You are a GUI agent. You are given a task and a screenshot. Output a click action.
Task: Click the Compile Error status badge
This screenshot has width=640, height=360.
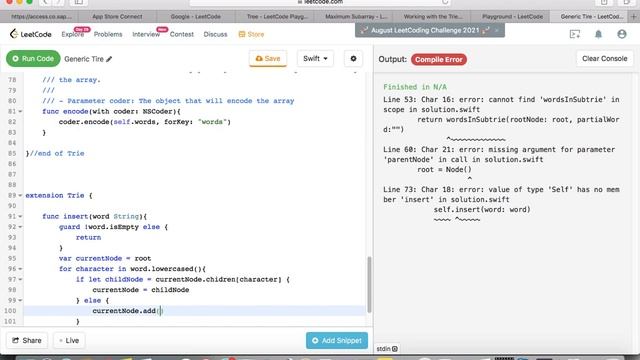pos(438,60)
